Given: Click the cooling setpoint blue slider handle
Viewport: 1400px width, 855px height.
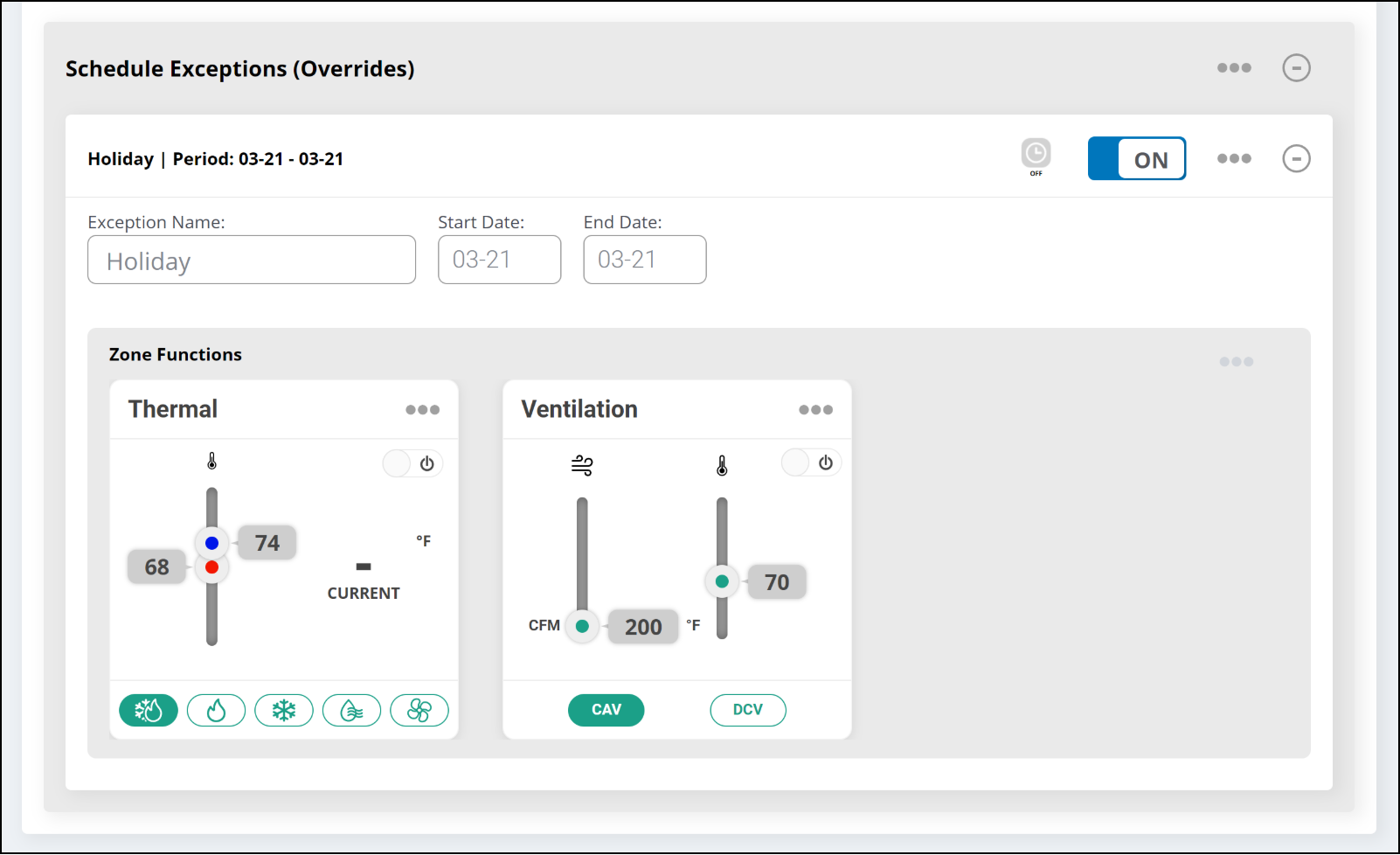Looking at the screenshot, I should (211, 543).
